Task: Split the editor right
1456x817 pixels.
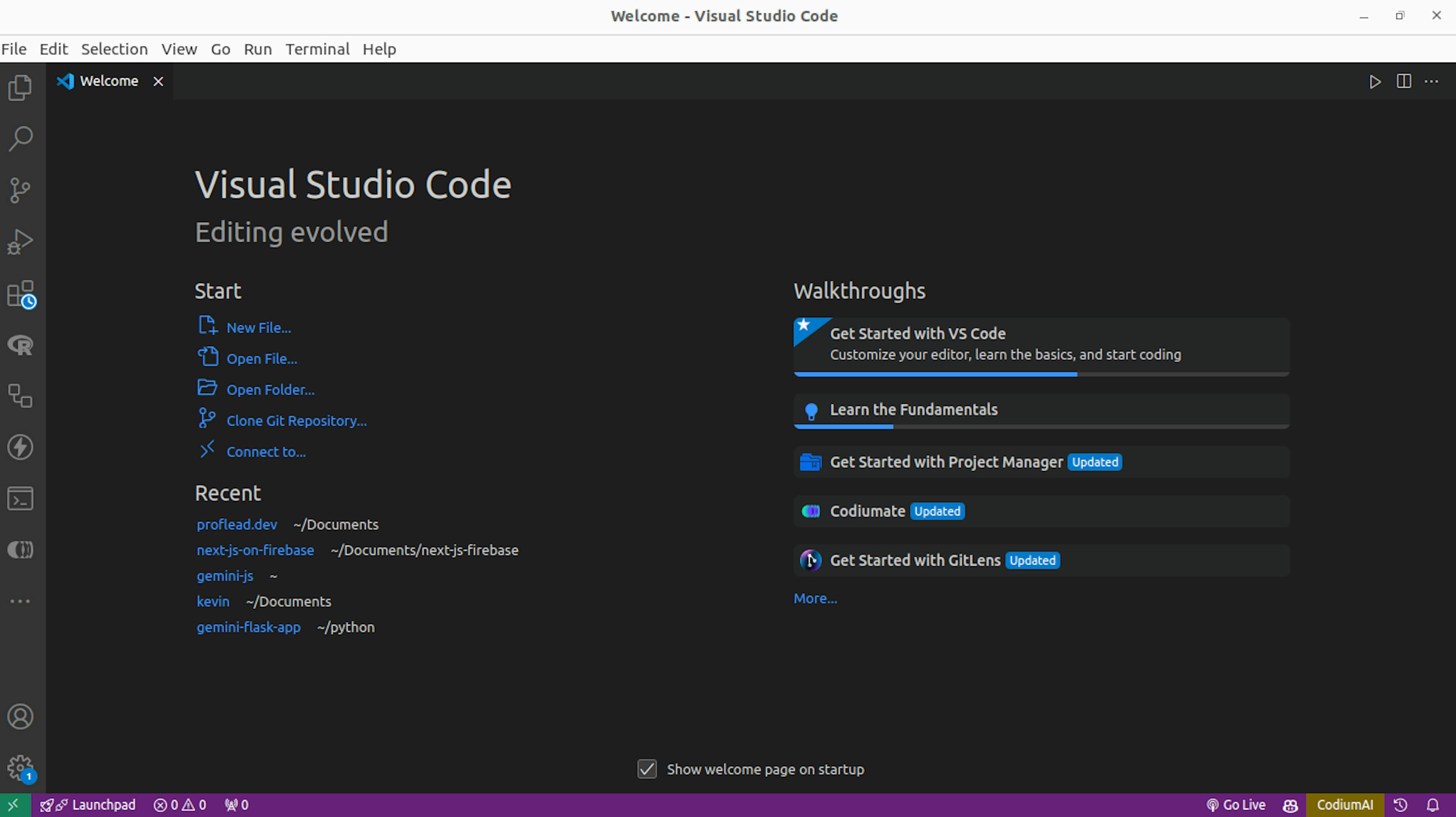Action: pyautogui.click(x=1403, y=81)
